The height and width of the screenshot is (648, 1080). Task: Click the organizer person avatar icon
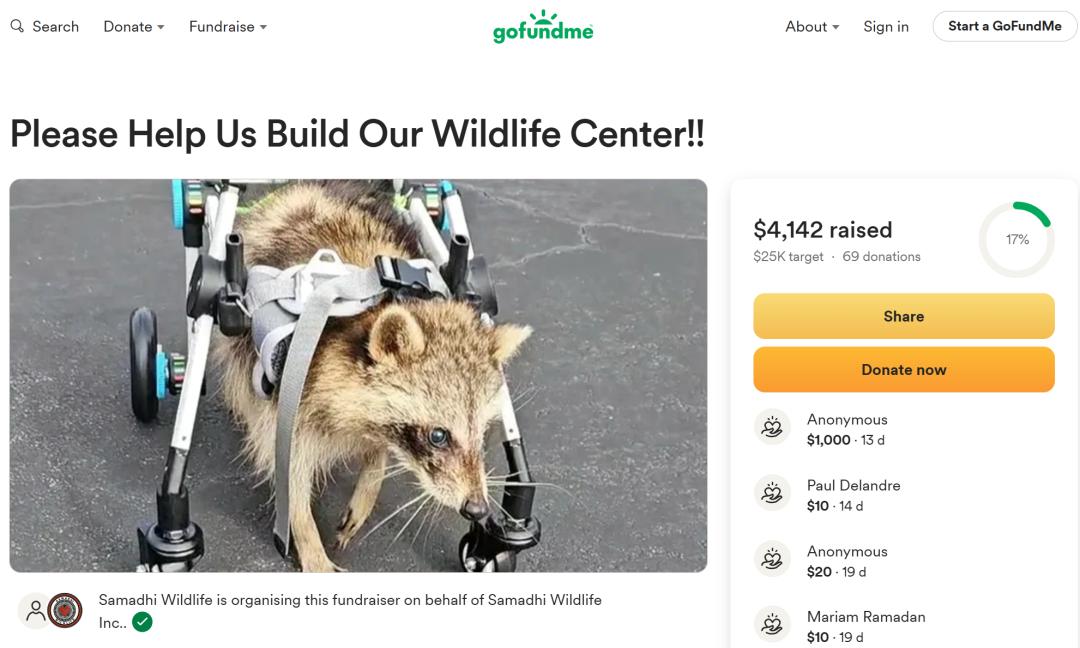[x=36, y=610]
